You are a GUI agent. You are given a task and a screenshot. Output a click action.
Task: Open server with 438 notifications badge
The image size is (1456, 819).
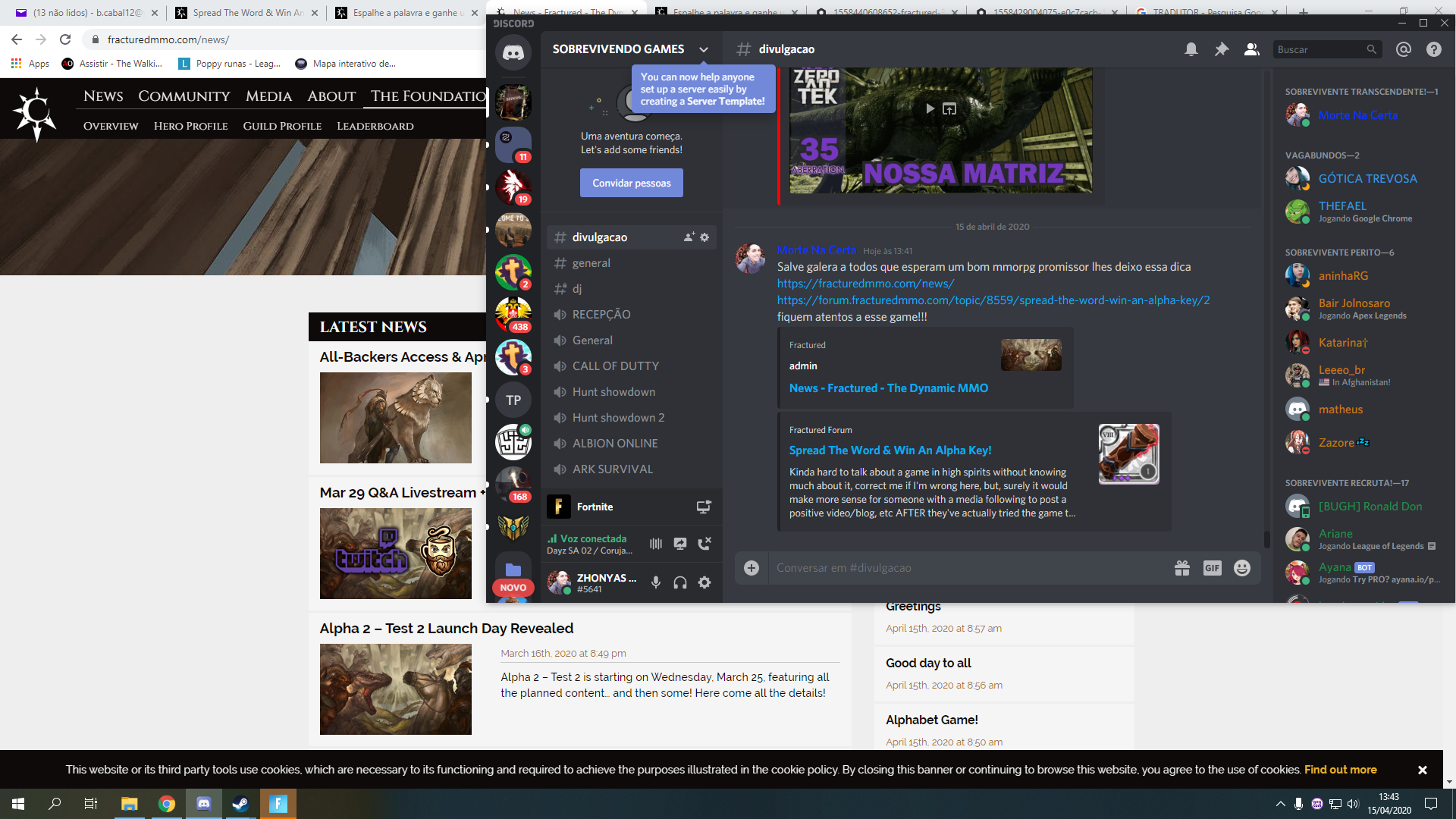513,315
